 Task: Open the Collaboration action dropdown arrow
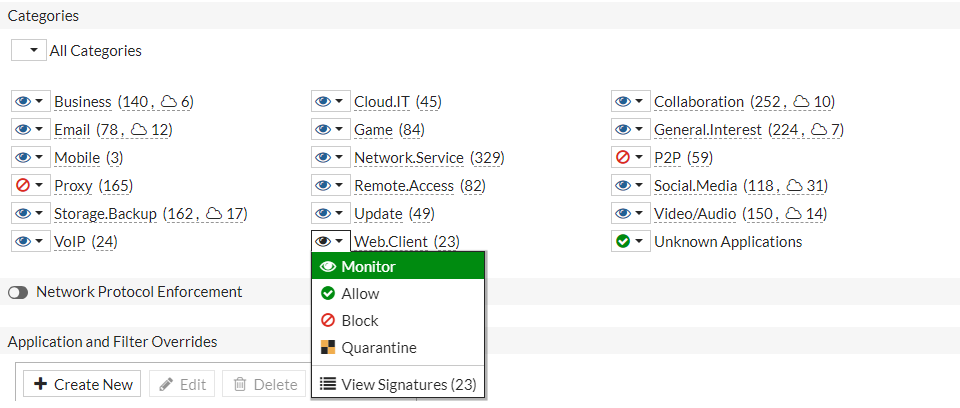[x=639, y=102]
